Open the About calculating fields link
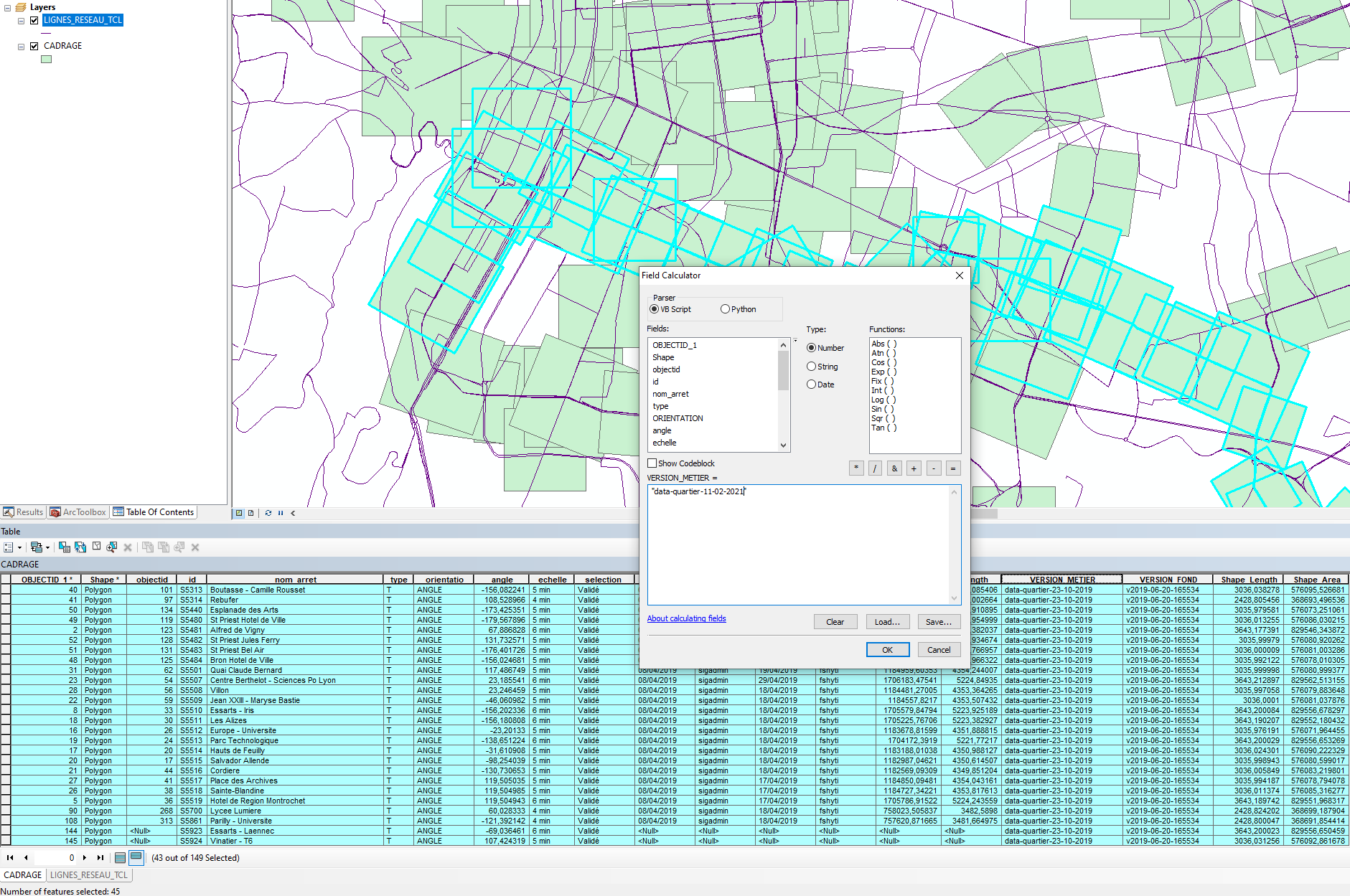Image resolution: width=1350 pixels, height=896 pixels. tap(686, 618)
